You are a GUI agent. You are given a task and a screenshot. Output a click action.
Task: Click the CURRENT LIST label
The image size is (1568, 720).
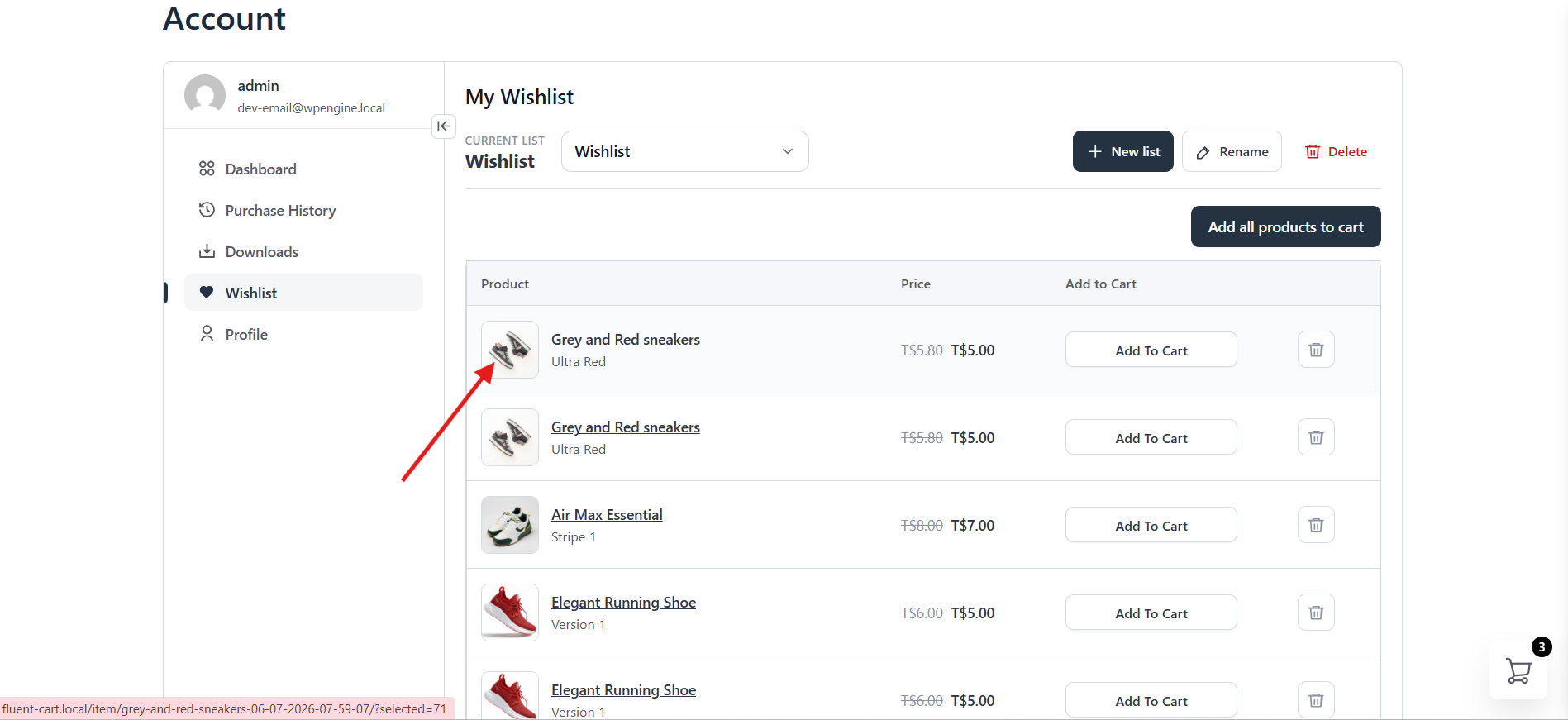(x=504, y=141)
